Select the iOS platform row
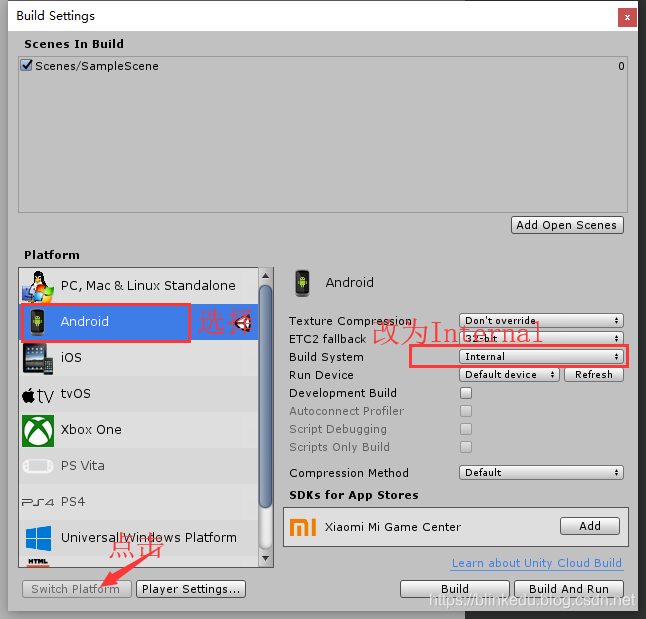This screenshot has width=646, height=619. [x=139, y=358]
